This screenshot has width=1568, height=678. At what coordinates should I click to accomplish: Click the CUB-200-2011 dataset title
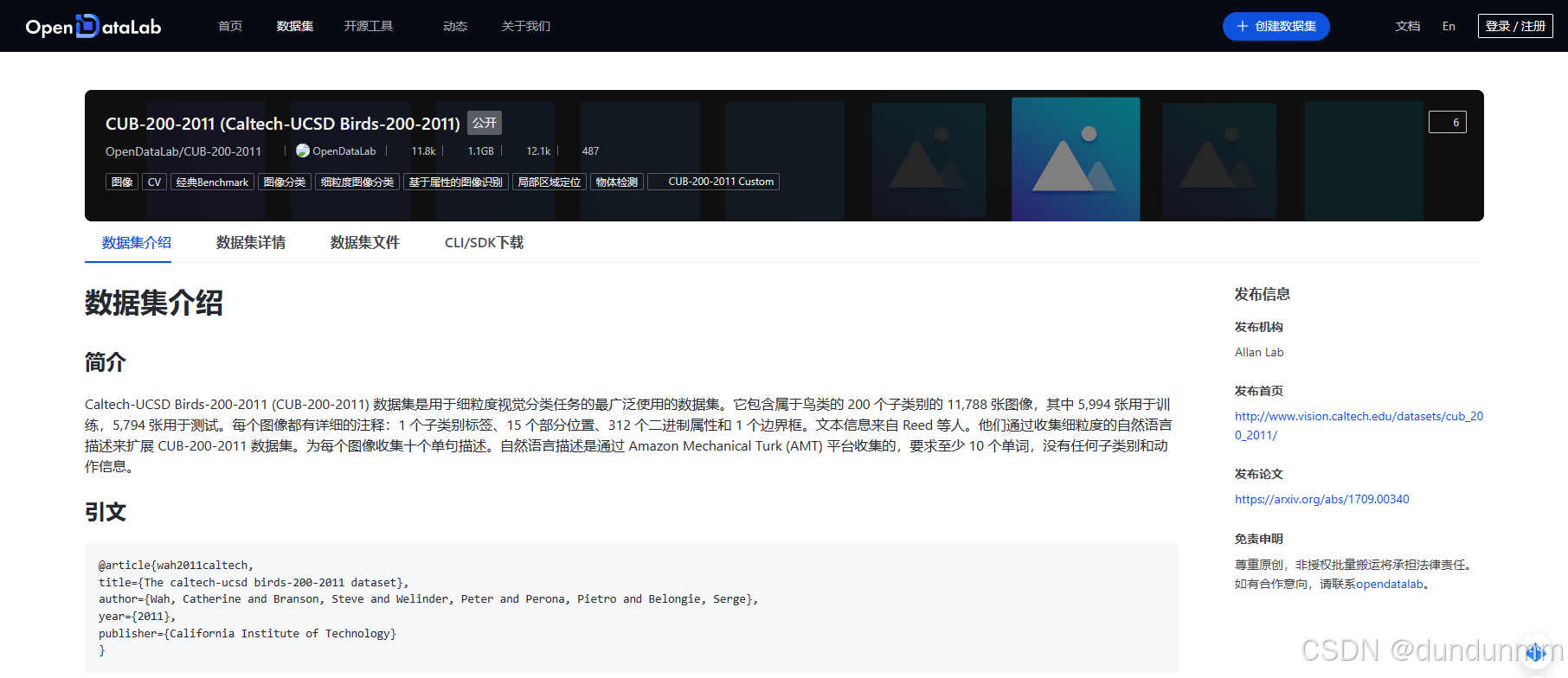(283, 124)
